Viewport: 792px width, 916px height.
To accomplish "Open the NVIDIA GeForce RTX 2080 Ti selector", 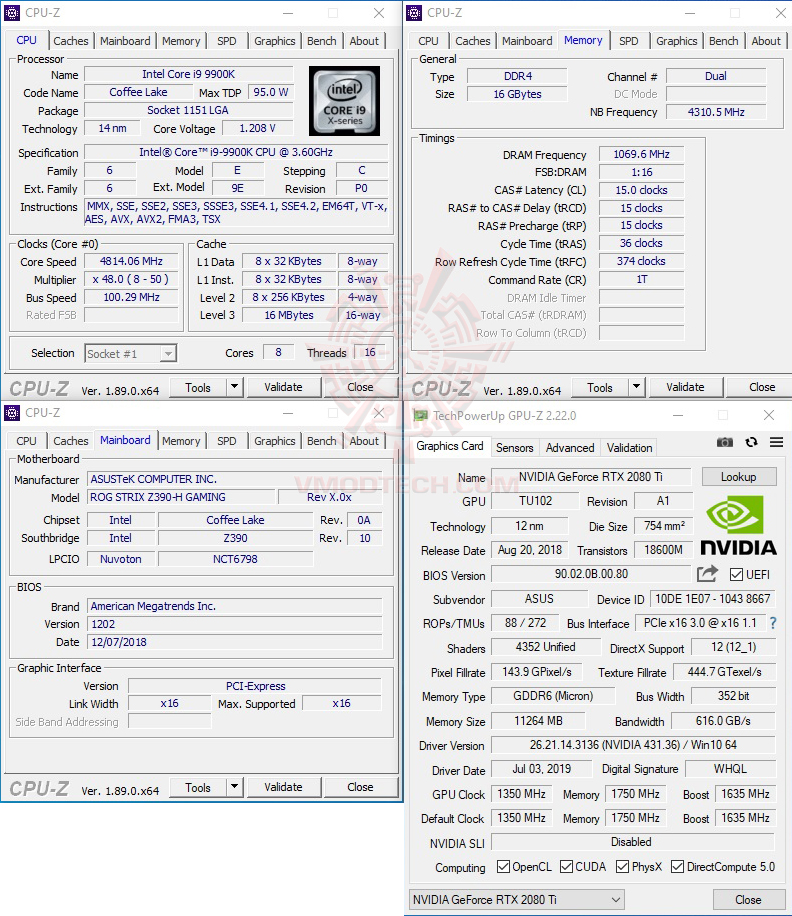I will point(516,900).
